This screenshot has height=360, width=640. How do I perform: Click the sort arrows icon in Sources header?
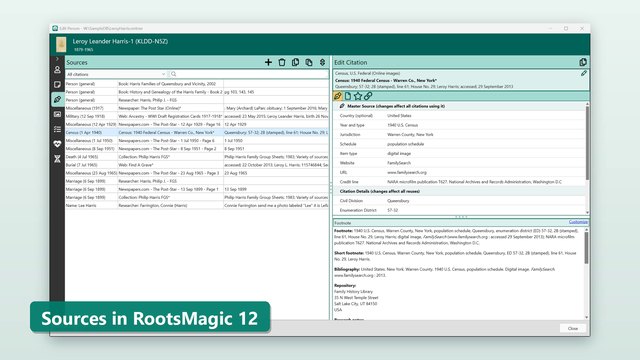(322, 62)
